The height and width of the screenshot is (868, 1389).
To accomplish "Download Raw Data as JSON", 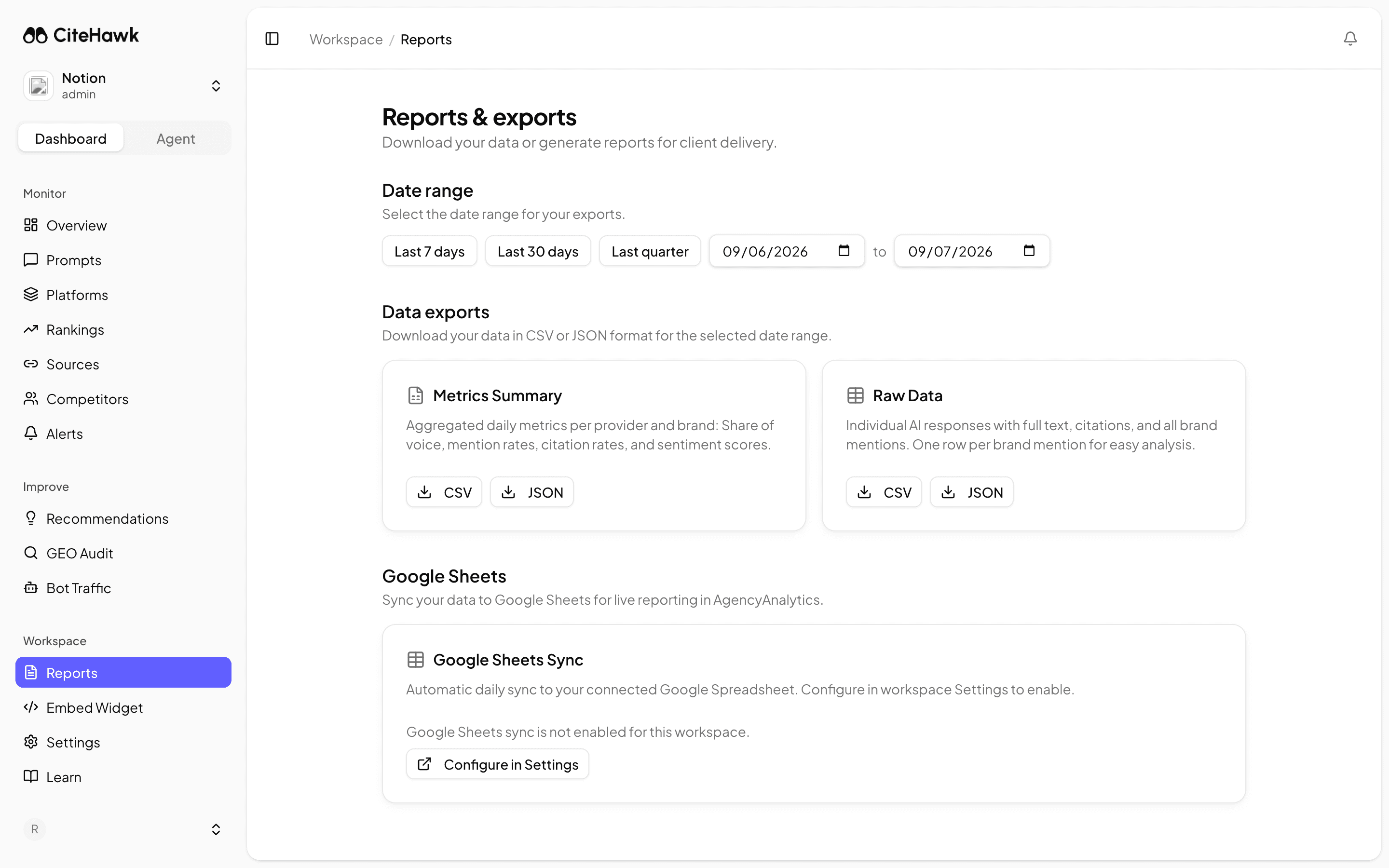I will [x=972, y=492].
